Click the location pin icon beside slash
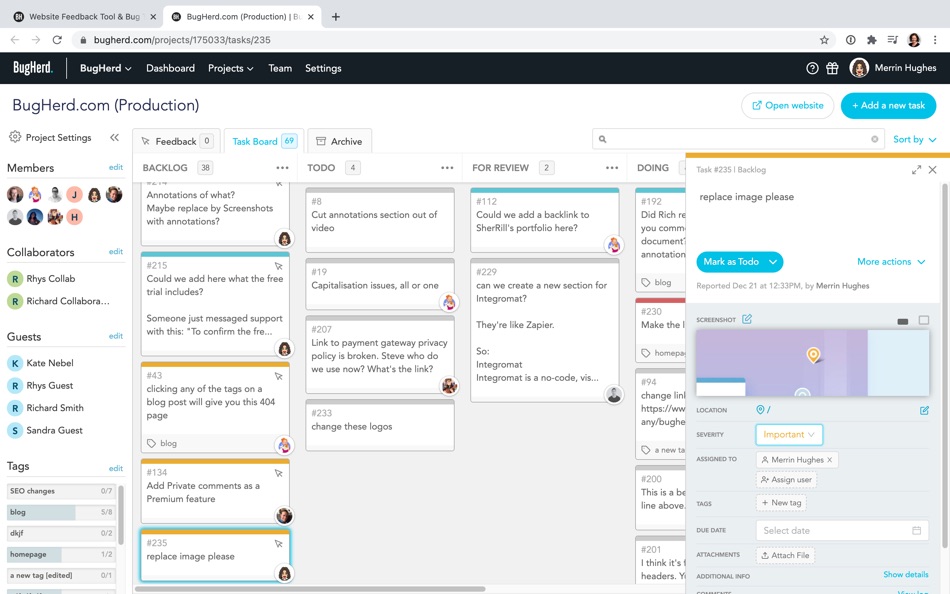The width and height of the screenshot is (950, 594). [x=760, y=410]
